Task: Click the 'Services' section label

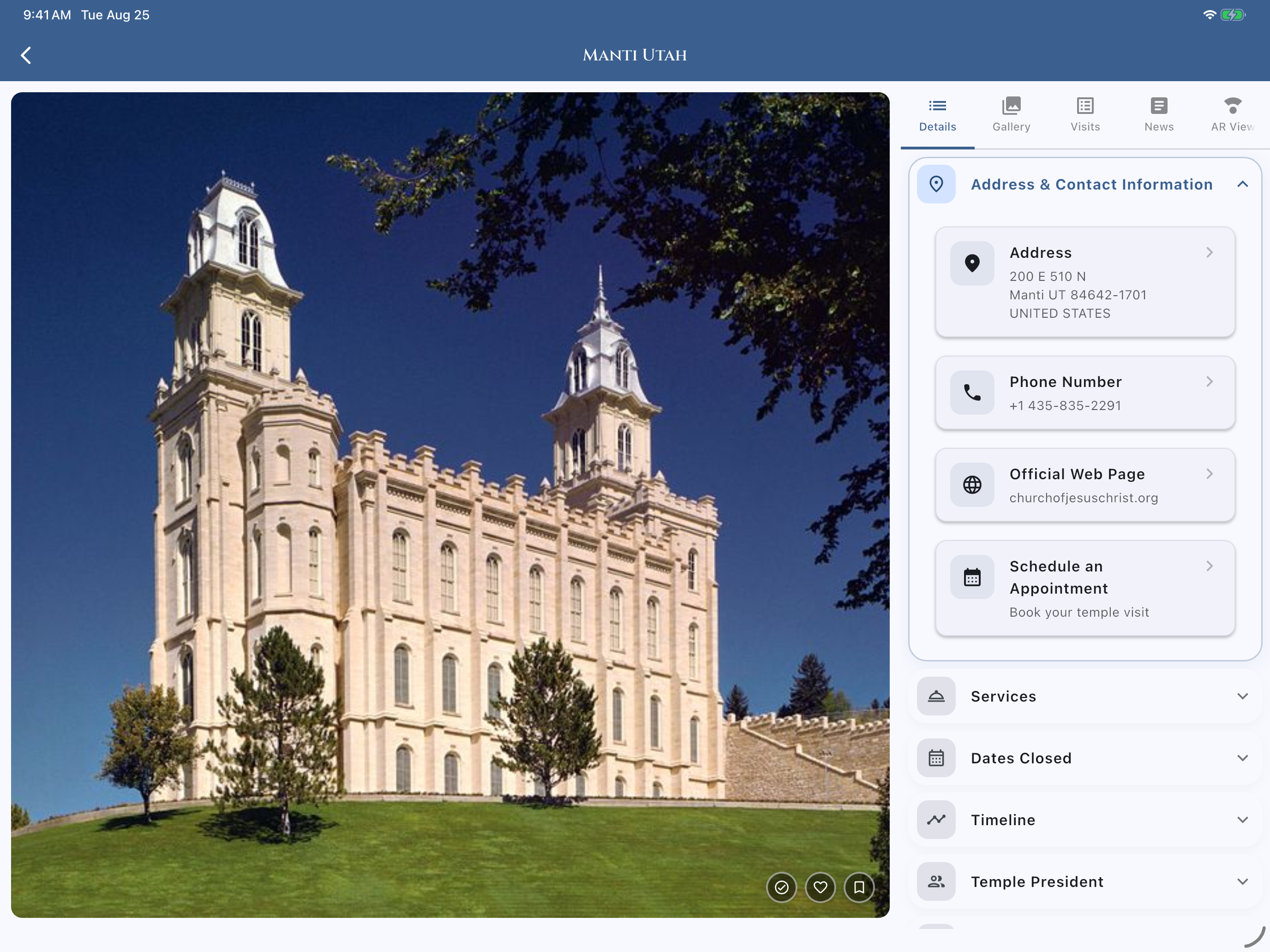Action: (x=1003, y=696)
